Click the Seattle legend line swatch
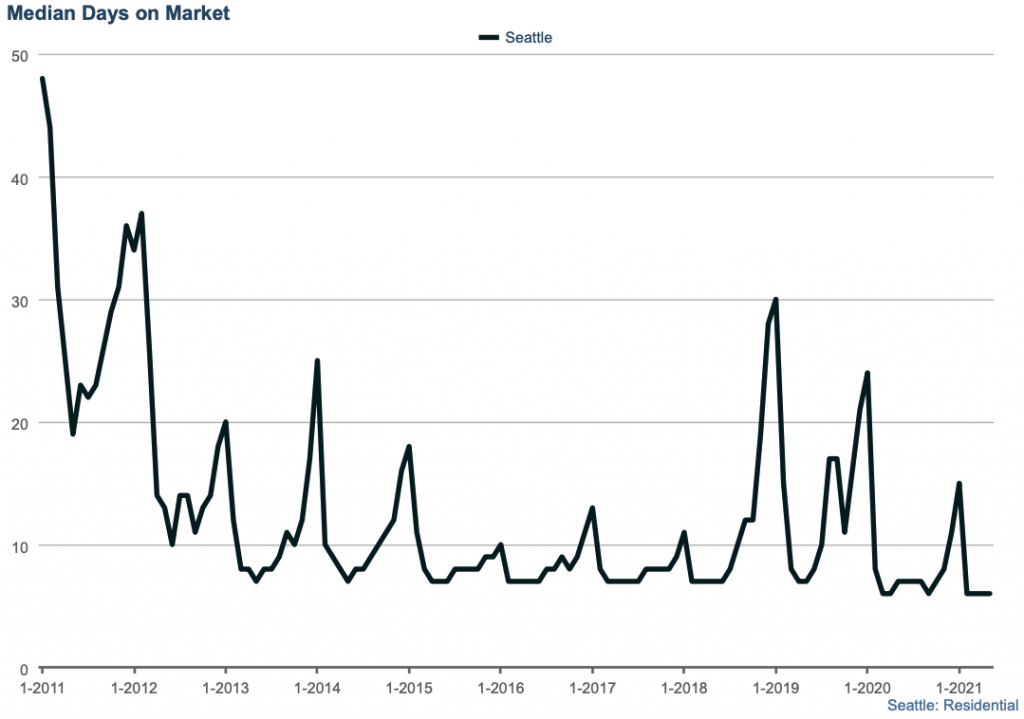Screen dimensions: 1024x719 [x=489, y=38]
